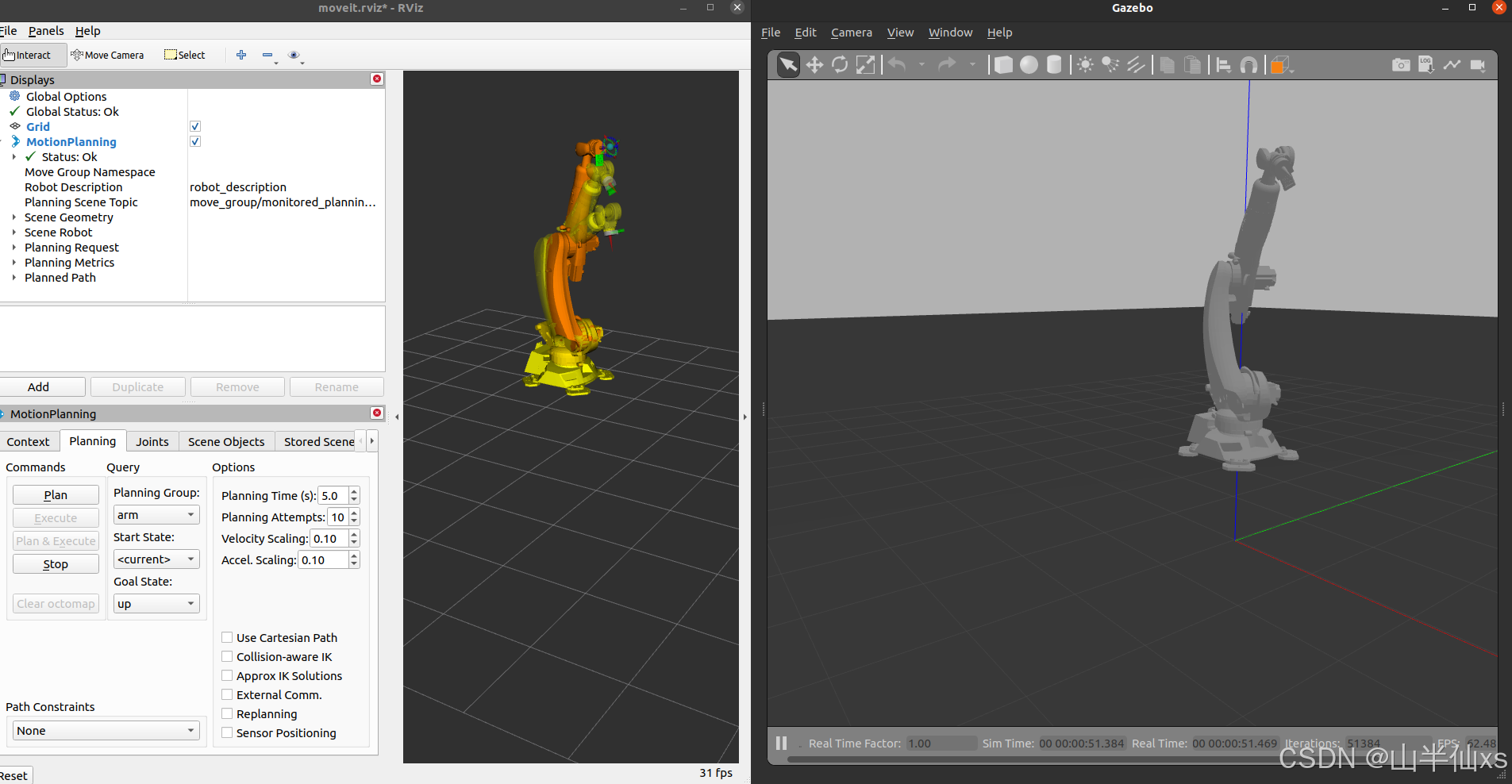Activate Gazebo's rotate mode tool
Image resolution: width=1512 pixels, height=784 pixels.
pyautogui.click(x=840, y=65)
